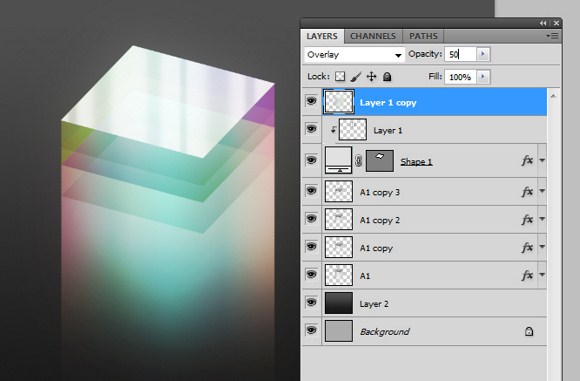Select the "A1 copy 3" layer name
The image size is (580, 381).
[x=380, y=192]
